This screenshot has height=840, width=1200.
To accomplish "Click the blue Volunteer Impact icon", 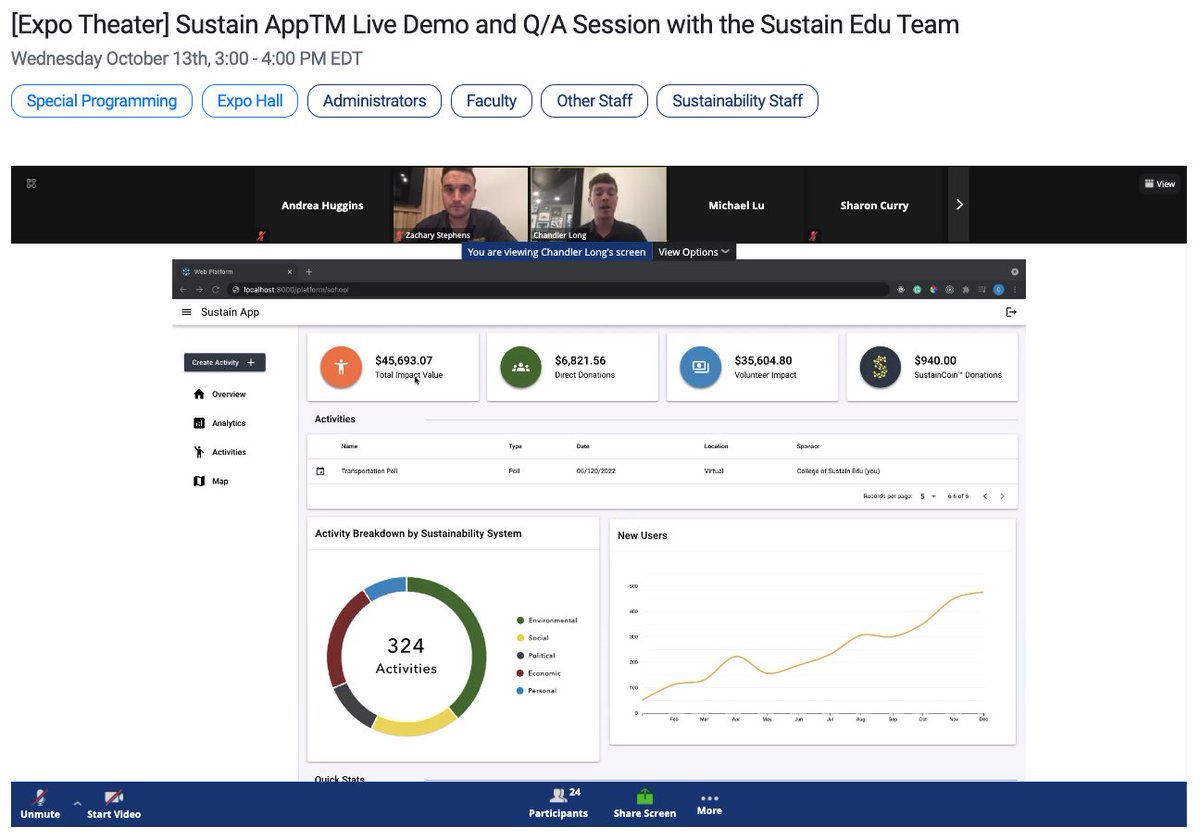I will pyautogui.click(x=700, y=367).
